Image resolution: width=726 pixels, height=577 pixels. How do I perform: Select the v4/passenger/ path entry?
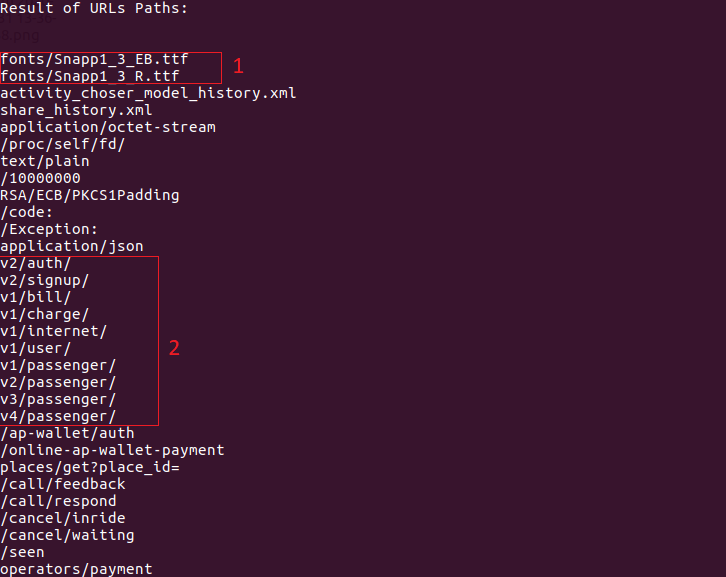pyautogui.click(x=58, y=416)
